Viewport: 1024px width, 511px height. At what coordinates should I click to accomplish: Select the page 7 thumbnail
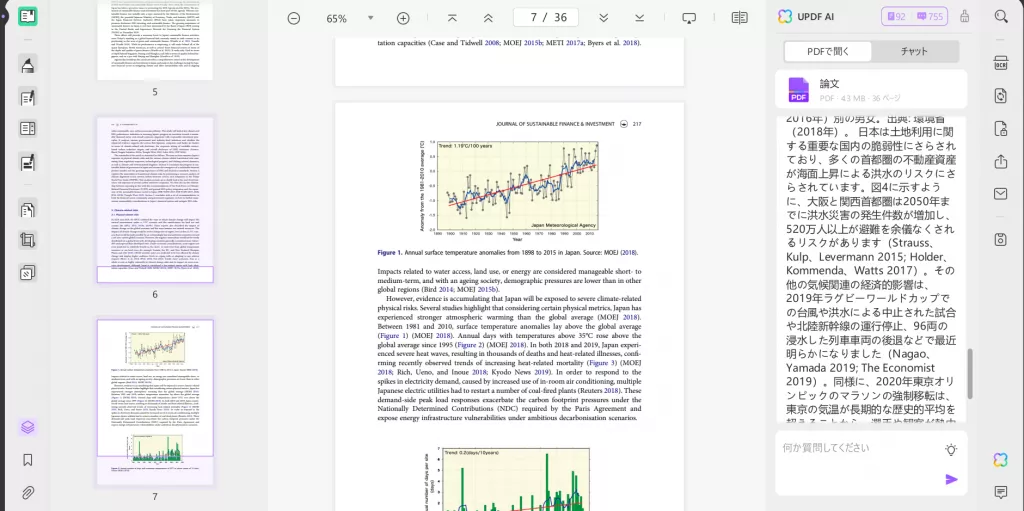pos(155,402)
